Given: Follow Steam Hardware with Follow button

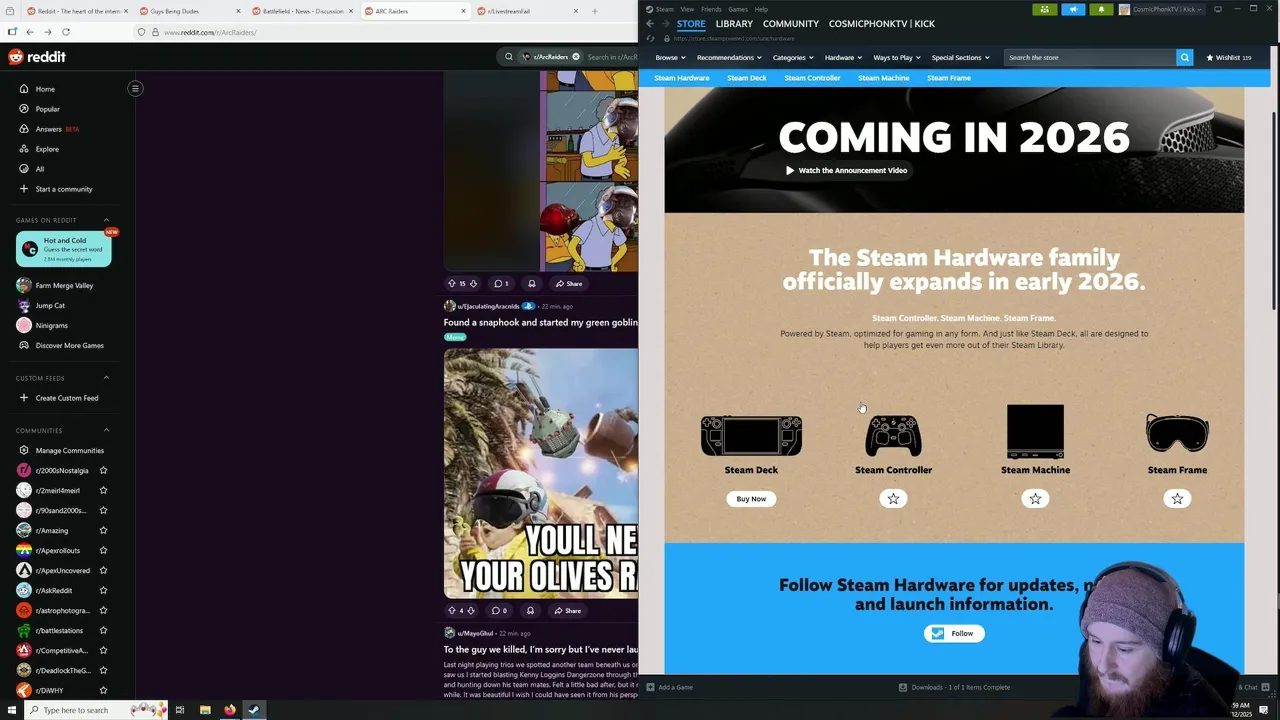Looking at the screenshot, I should 954,633.
